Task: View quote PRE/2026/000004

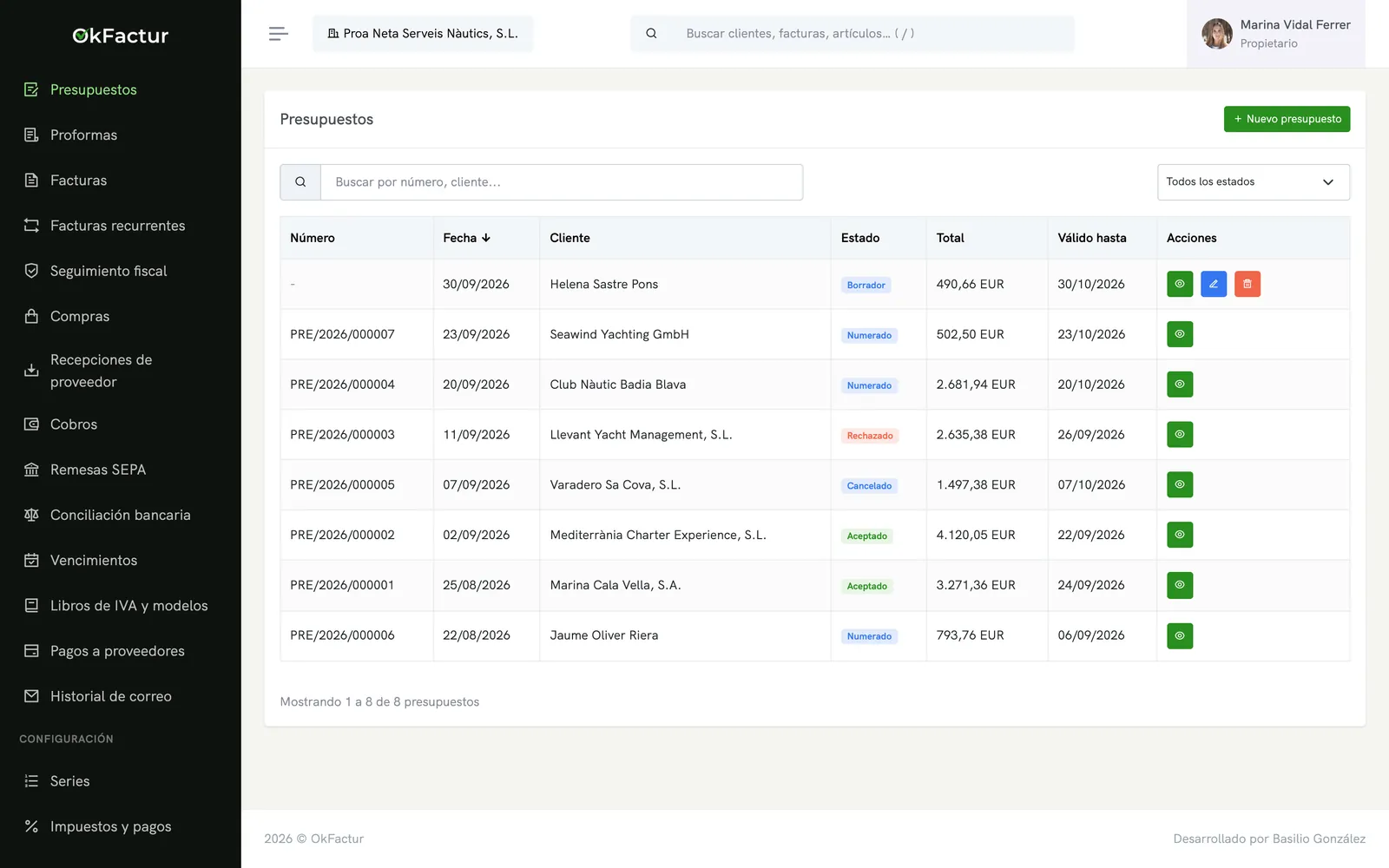Action: click(1180, 385)
